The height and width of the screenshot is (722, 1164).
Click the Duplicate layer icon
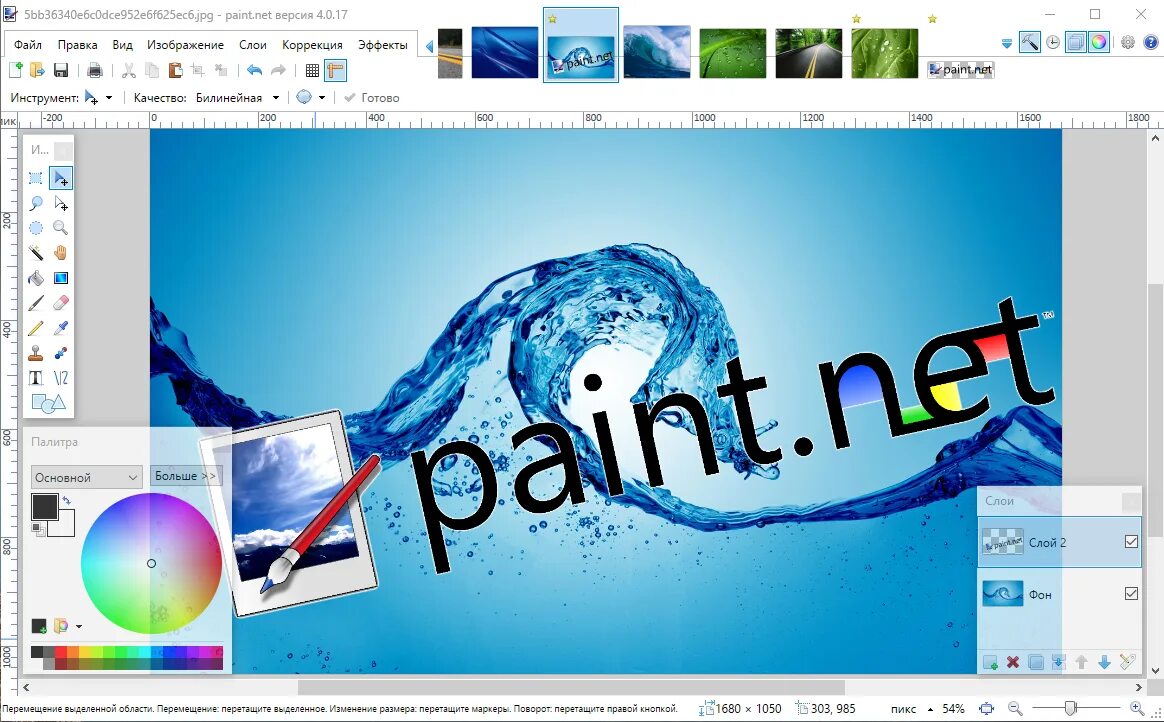[1036, 662]
